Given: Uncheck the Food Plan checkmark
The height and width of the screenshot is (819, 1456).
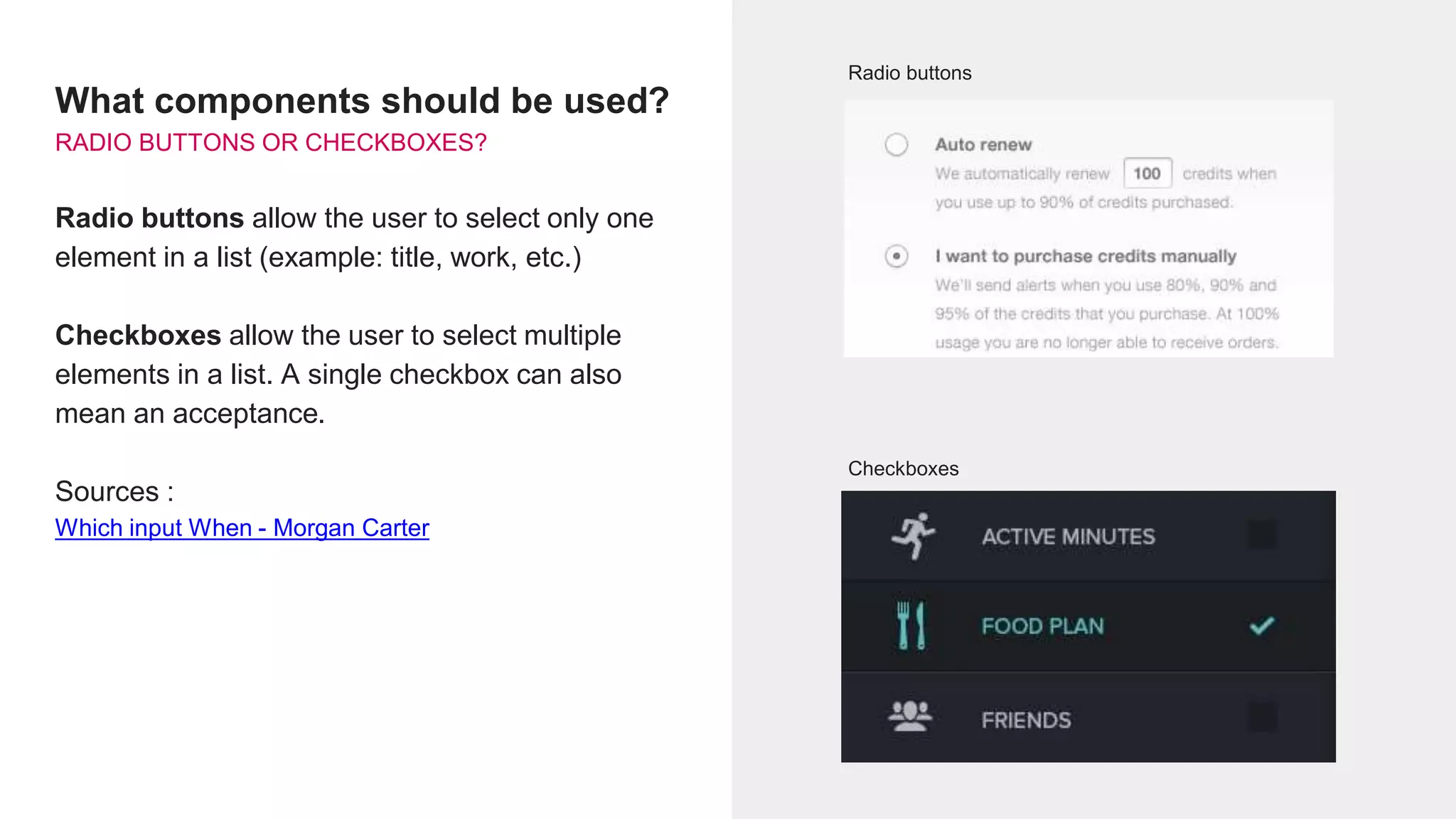Looking at the screenshot, I should click(x=1262, y=626).
